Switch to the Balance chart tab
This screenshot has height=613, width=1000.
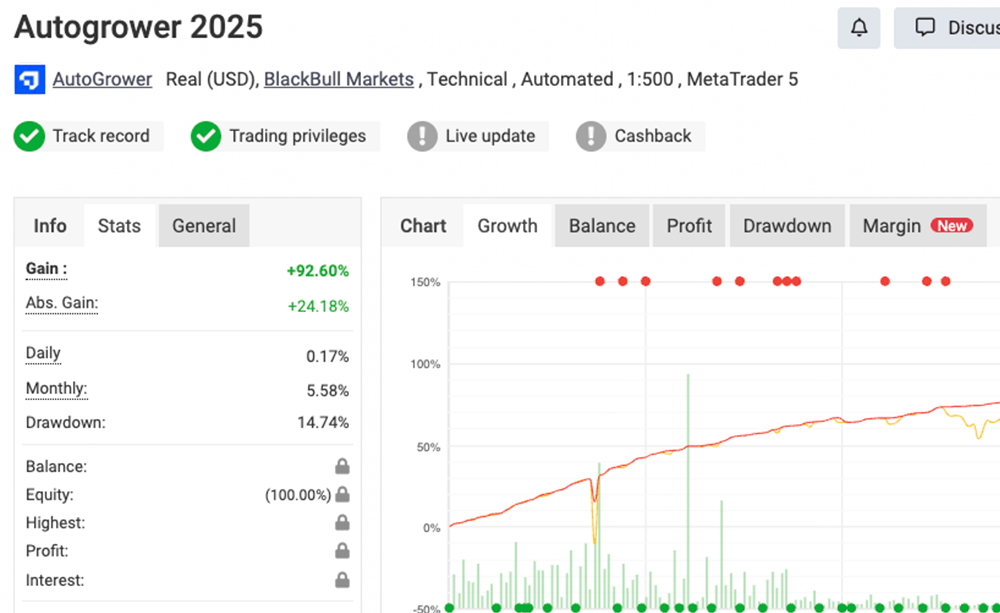(x=602, y=226)
